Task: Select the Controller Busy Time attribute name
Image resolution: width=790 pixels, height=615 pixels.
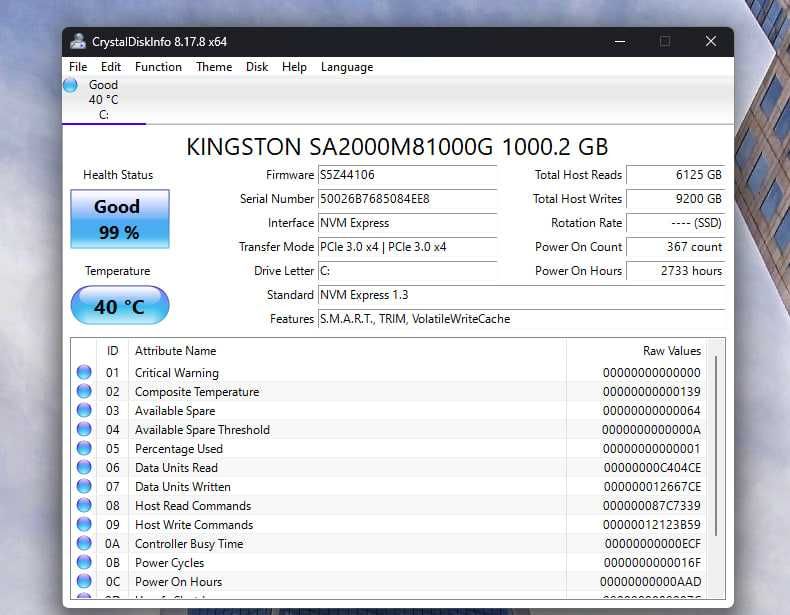Action: (189, 544)
